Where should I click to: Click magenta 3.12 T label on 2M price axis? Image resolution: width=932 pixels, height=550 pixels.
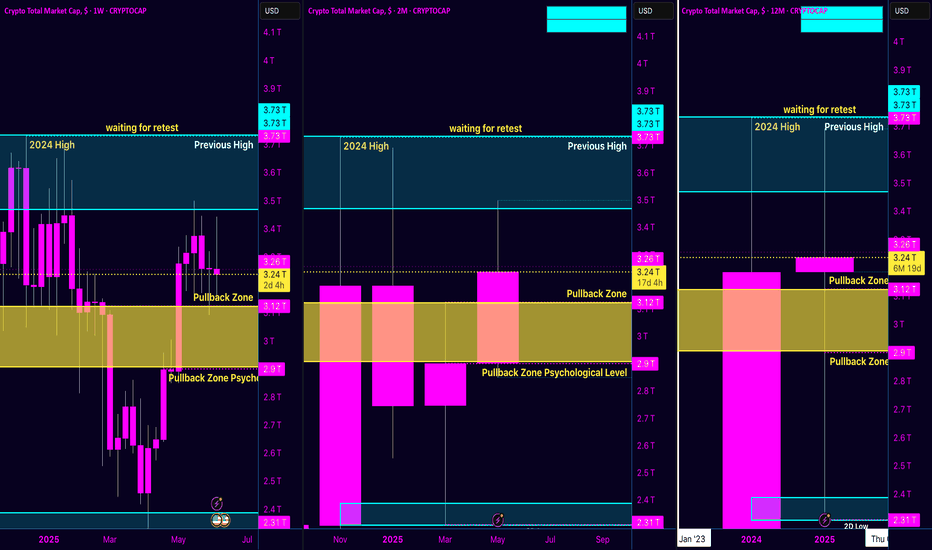647,303
